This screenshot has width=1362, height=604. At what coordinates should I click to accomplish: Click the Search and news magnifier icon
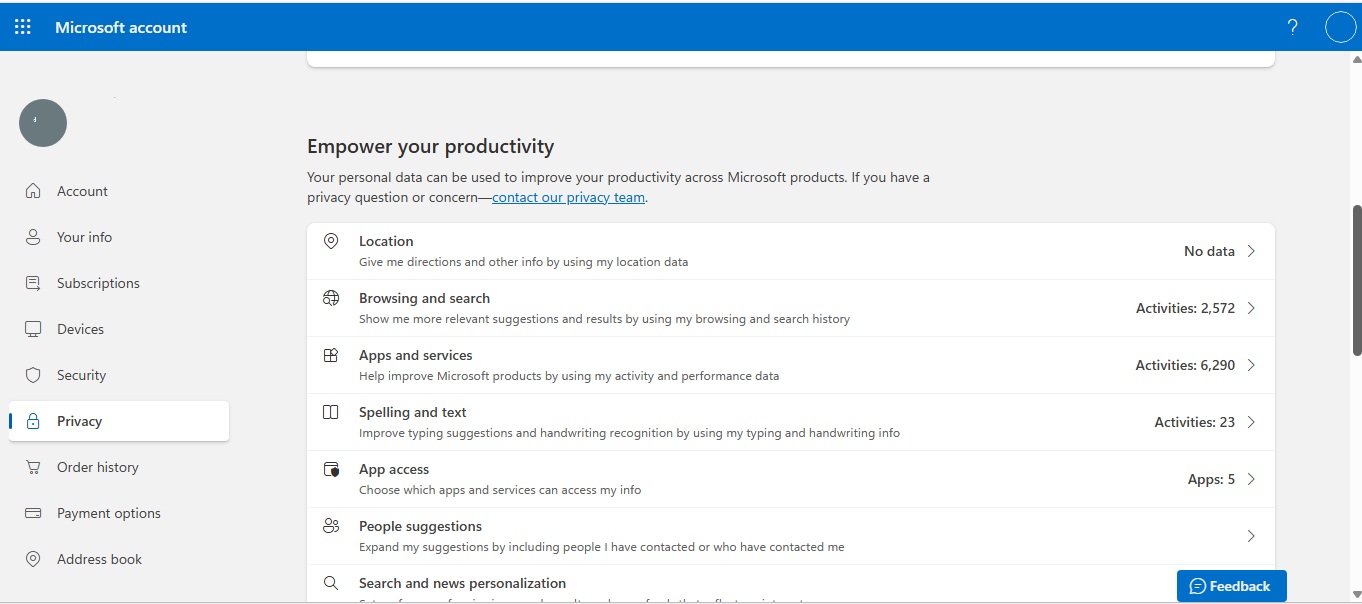(331, 583)
